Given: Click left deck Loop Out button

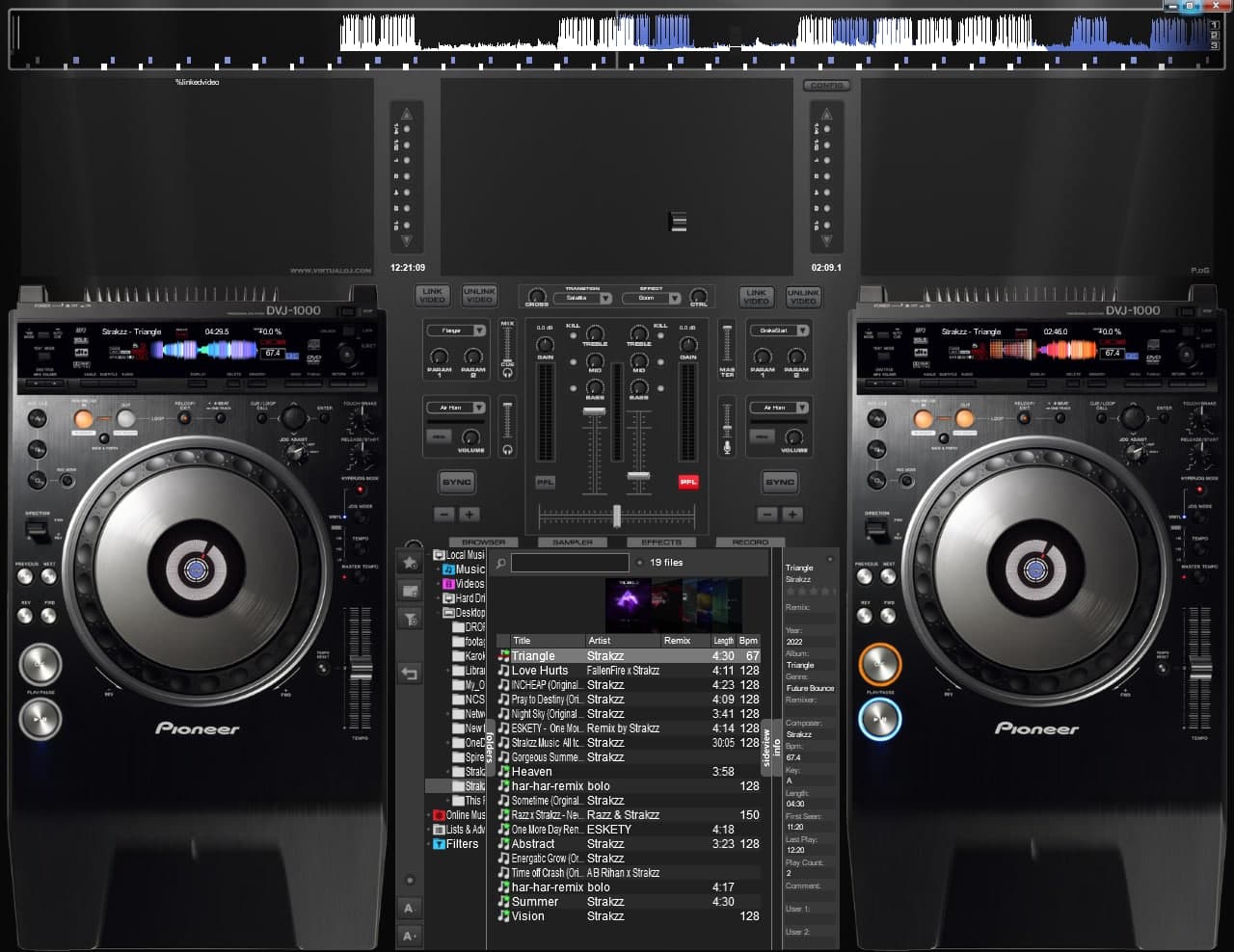Looking at the screenshot, I should [125, 418].
